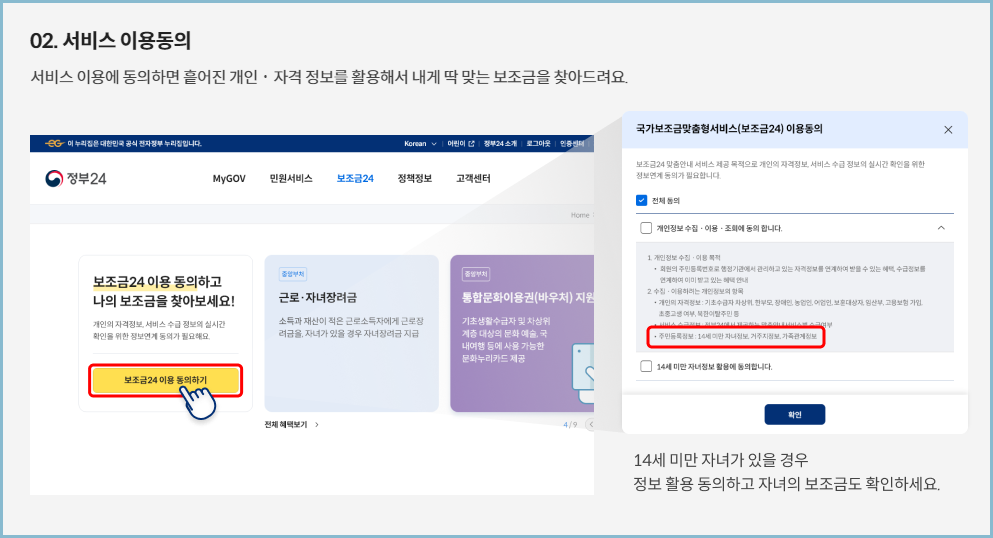This screenshot has width=993, height=538.
Task: Open the 근로·자녀장려금 card
Action: pos(351,334)
